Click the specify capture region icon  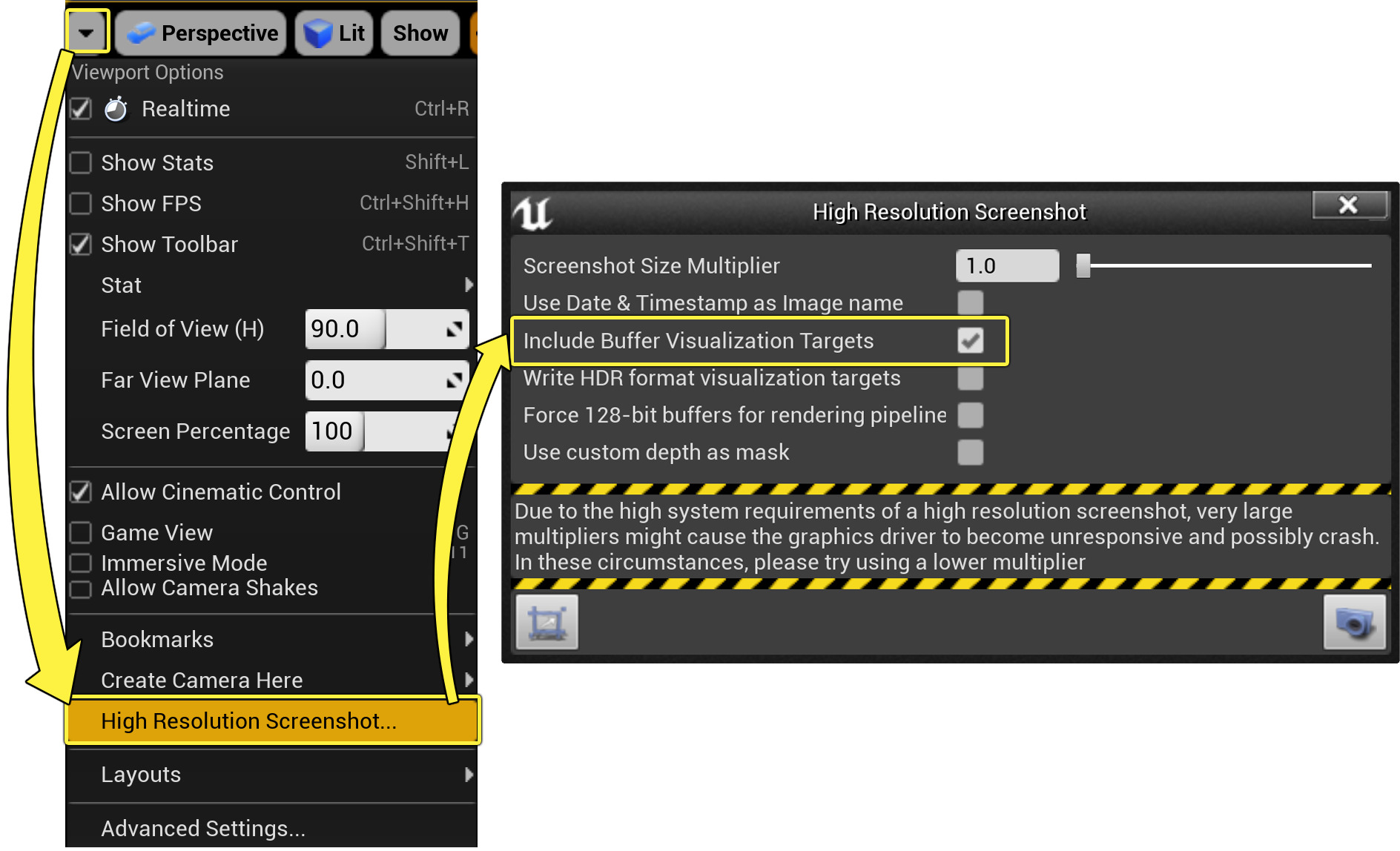(547, 623)
